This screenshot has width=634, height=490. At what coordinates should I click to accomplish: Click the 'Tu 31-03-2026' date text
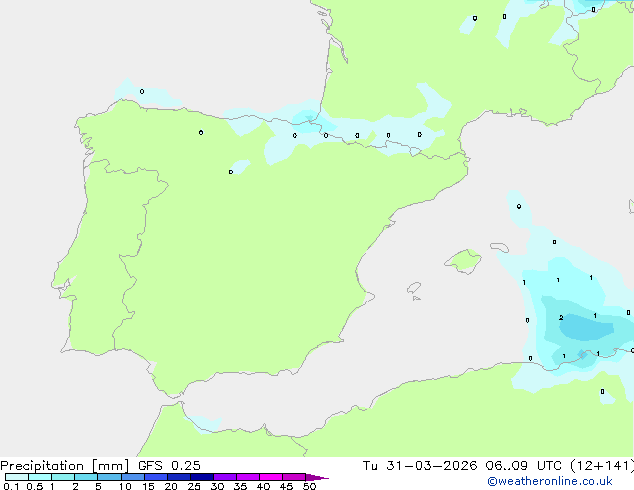[x=420, y=466]
